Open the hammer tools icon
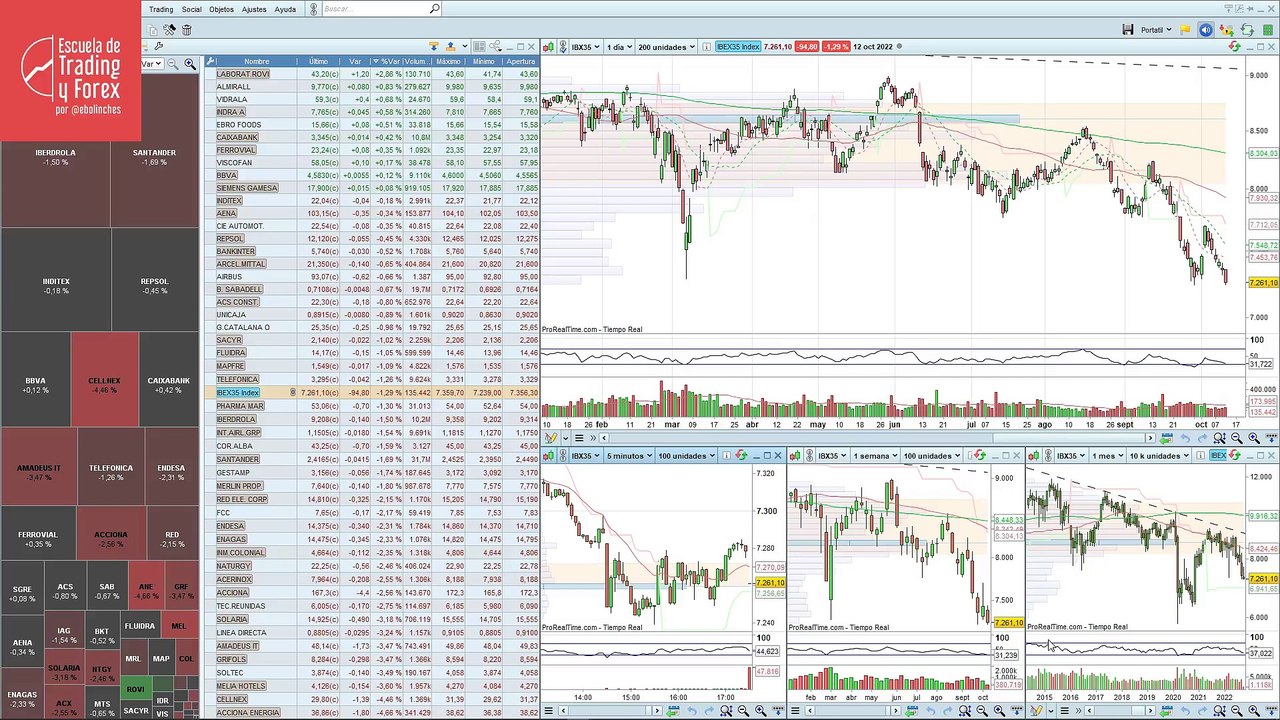1280x720 pixels. click(x=169, y=30)
